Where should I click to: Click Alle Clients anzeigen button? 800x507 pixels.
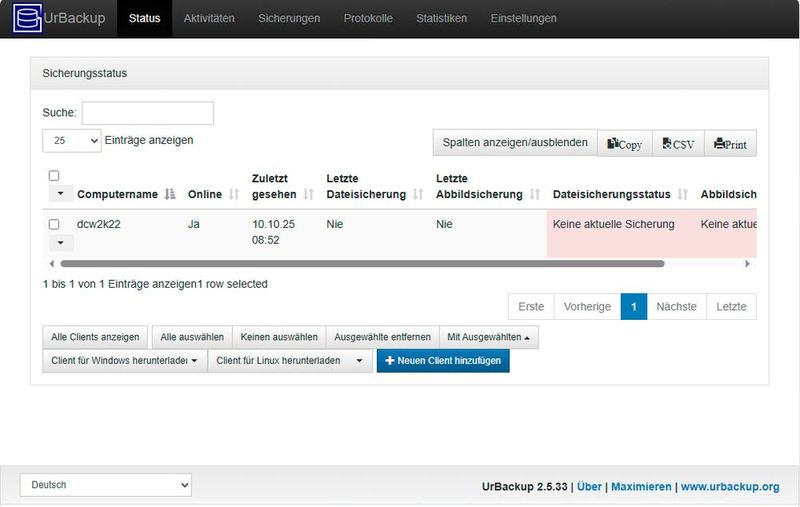click(x=95, y=337)
